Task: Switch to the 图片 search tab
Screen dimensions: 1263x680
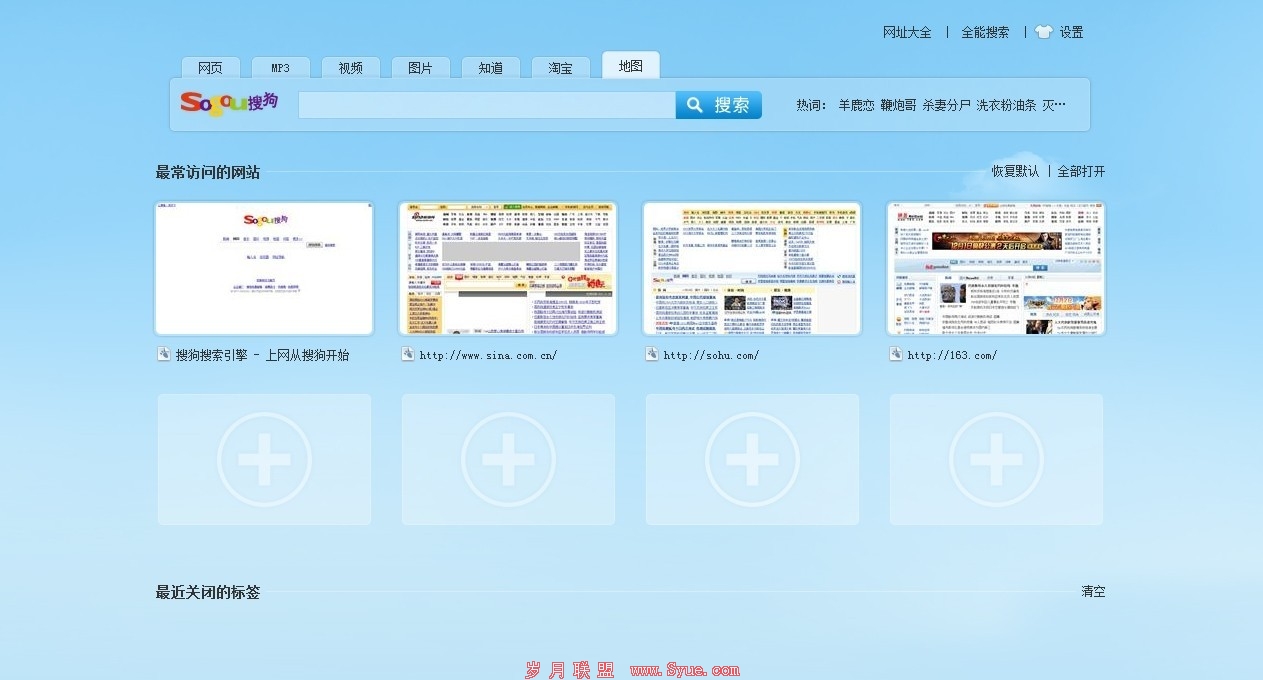Action: 420,67
